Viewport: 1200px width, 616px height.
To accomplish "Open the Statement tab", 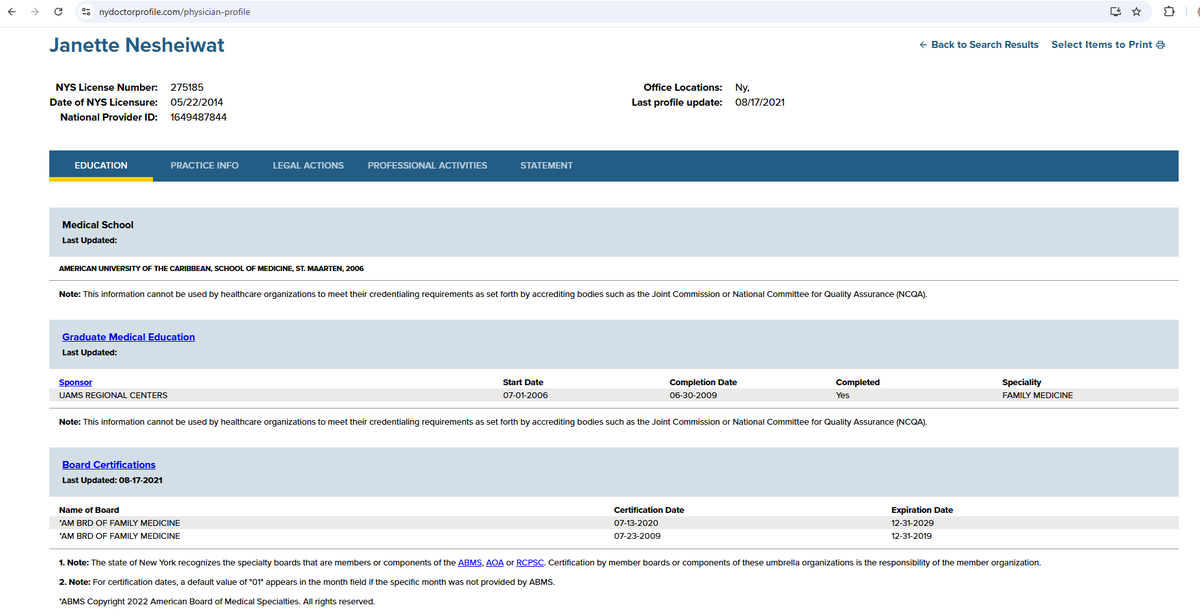I will [x=546, y=165].
